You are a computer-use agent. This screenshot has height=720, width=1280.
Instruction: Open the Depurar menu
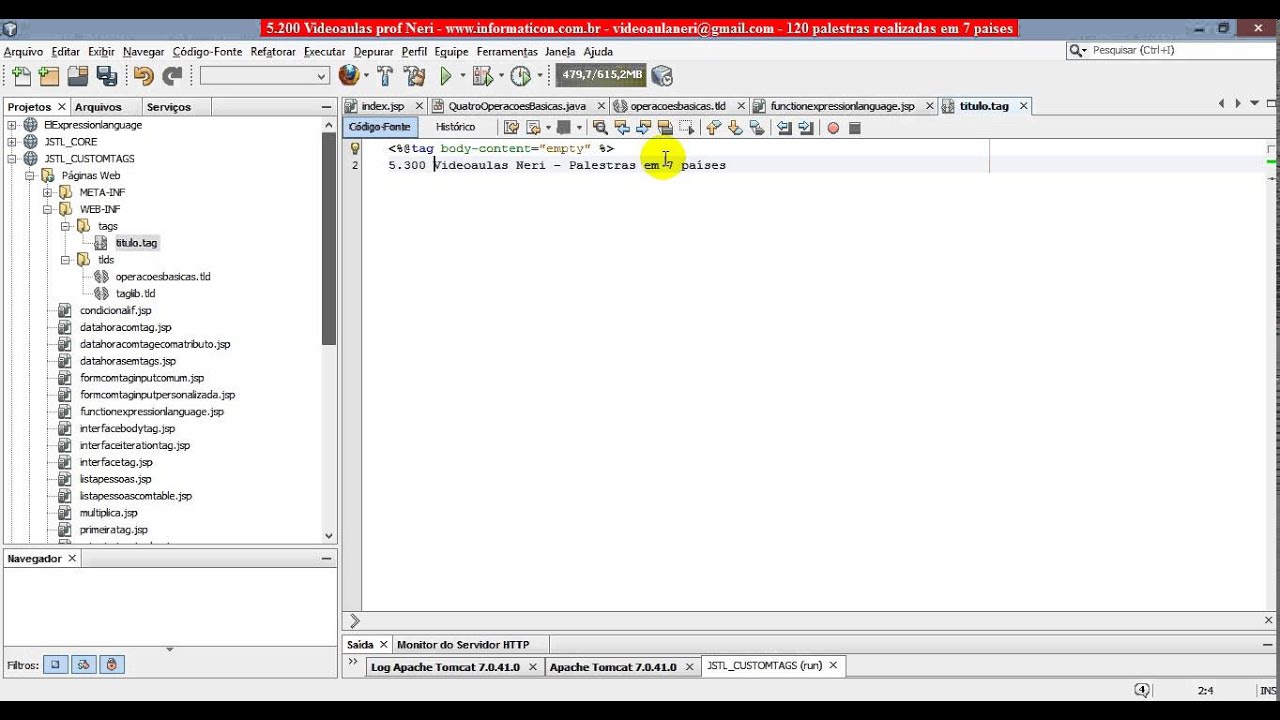click(x=373, y=51)
